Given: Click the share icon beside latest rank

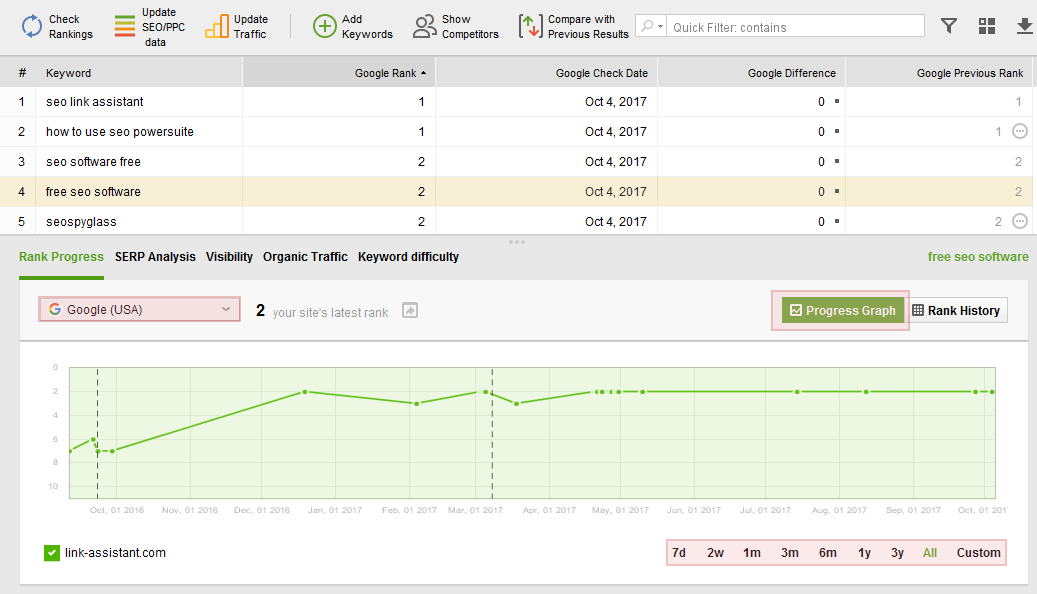Looking at the screenshot, I should click(x=410, y=310).
